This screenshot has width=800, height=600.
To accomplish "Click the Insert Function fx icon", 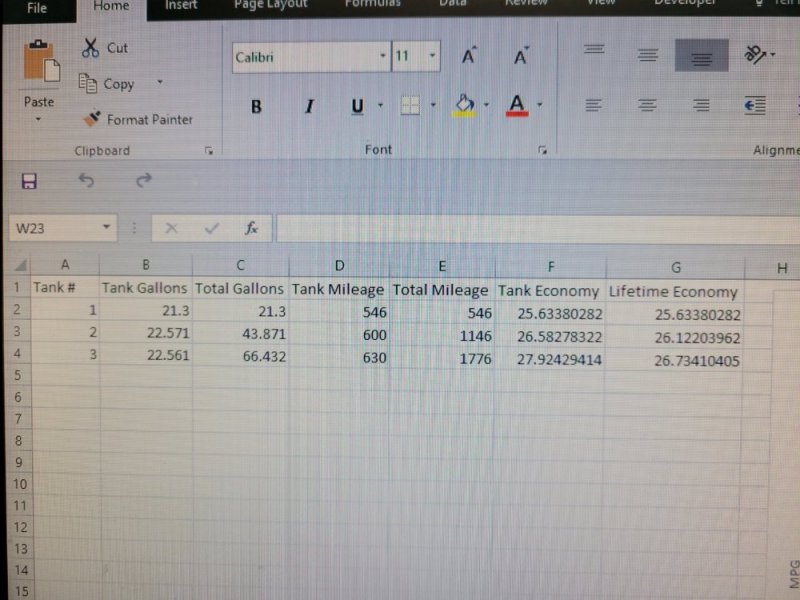I will click(252, 228).
